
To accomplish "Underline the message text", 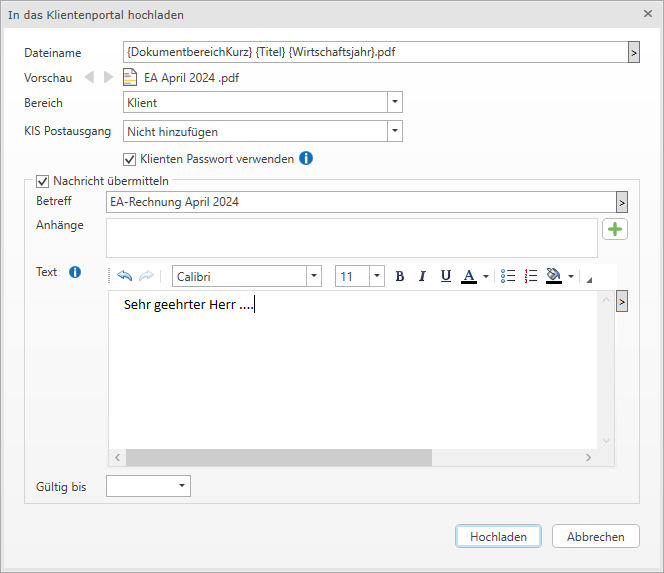I will (445, 276).
